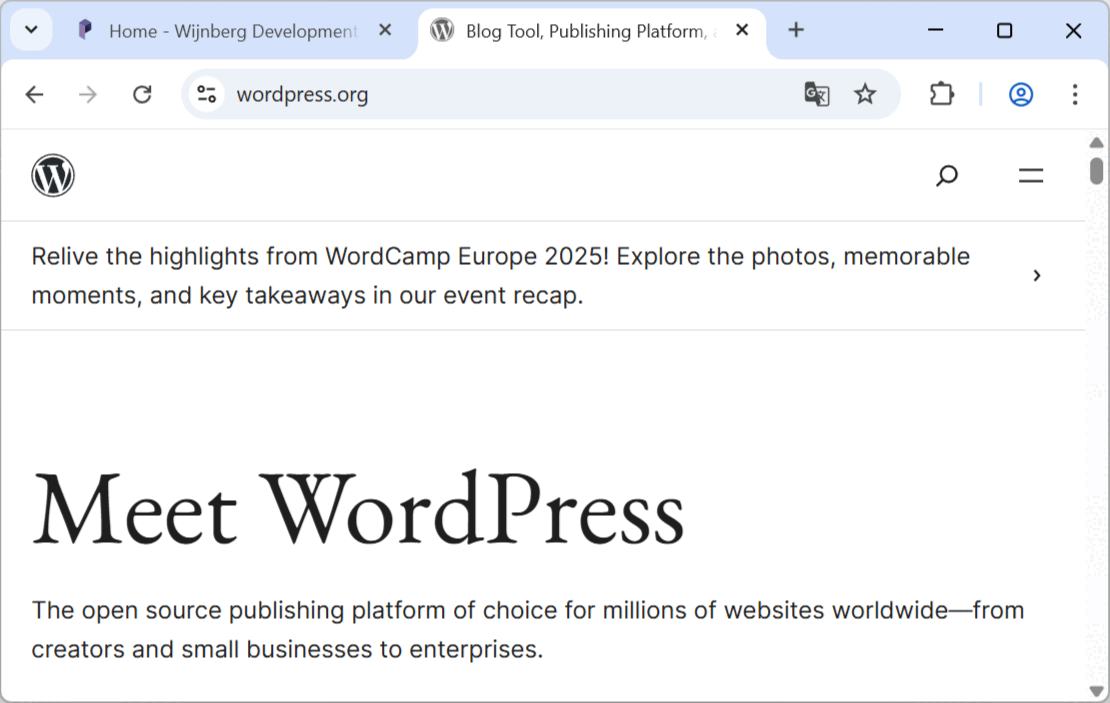The height and width of the screenshot is (703, 1110).
Task: Open the Chrome profile avatar icon
Action: coord(1021,94)
